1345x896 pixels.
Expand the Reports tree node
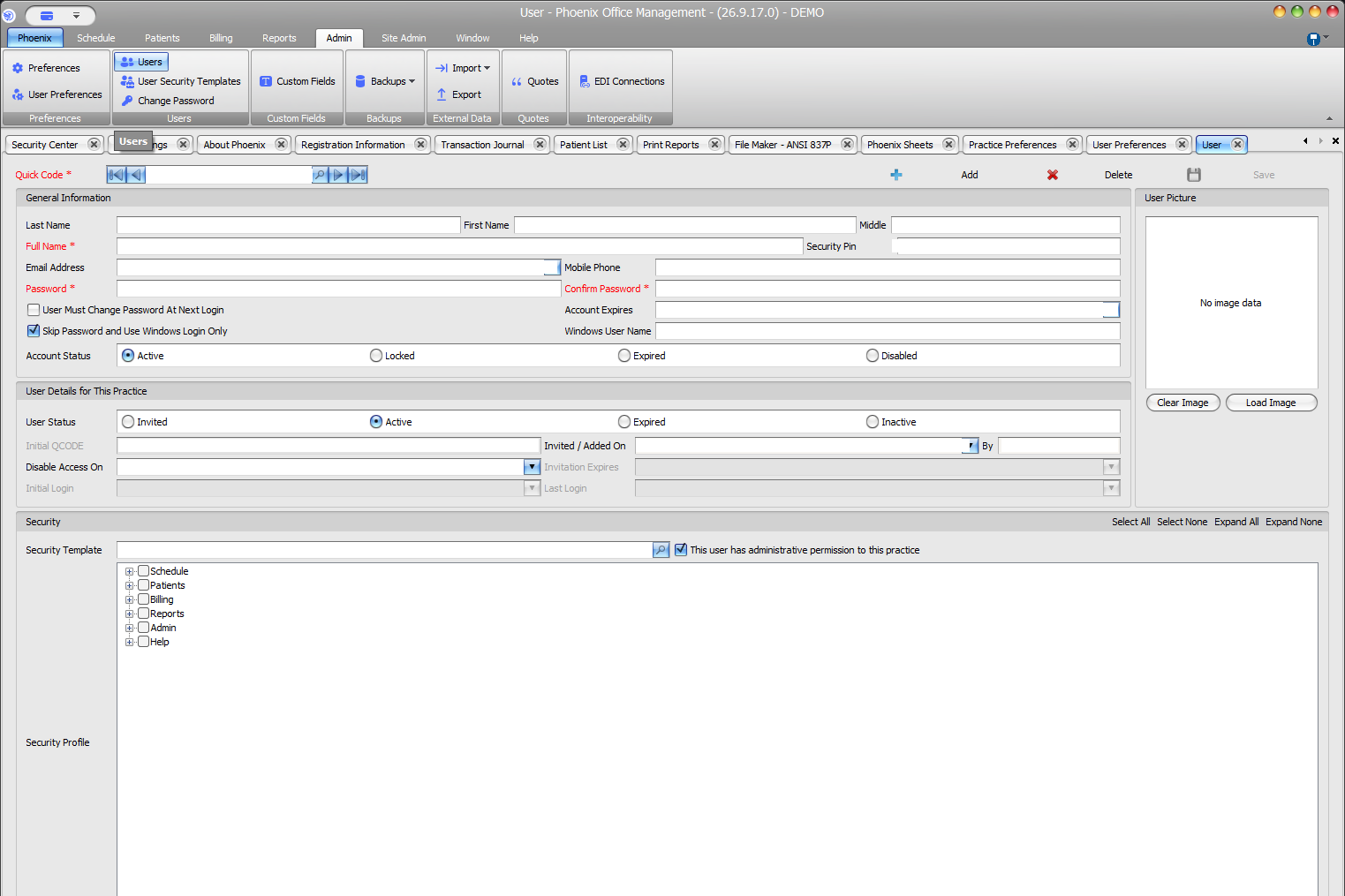point(129,614)
